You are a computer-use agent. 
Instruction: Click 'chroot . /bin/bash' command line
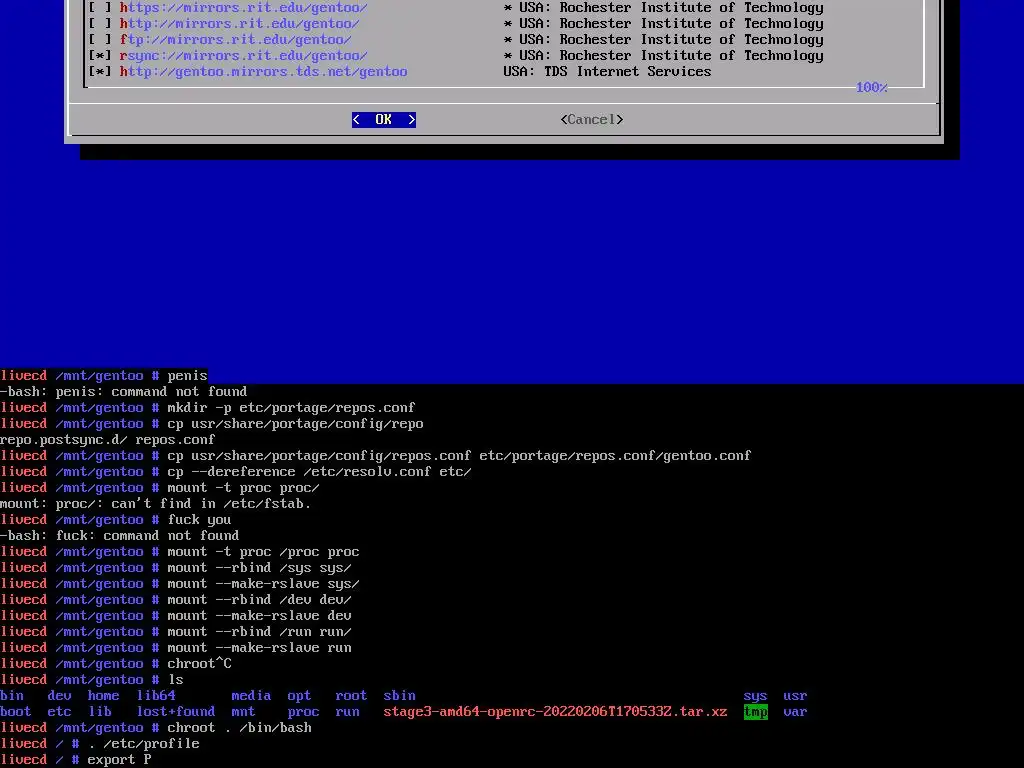click(239, 728)
